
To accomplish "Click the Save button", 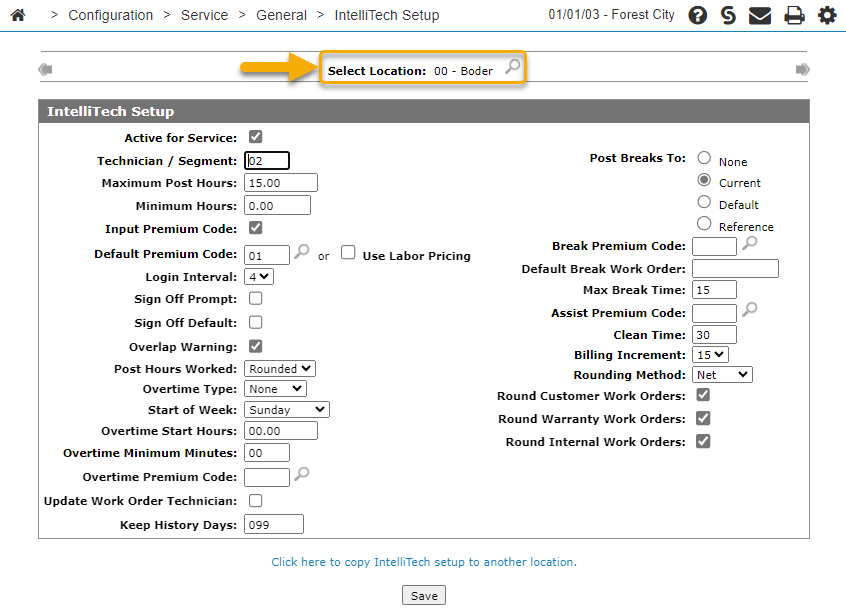I will (424, 596).
